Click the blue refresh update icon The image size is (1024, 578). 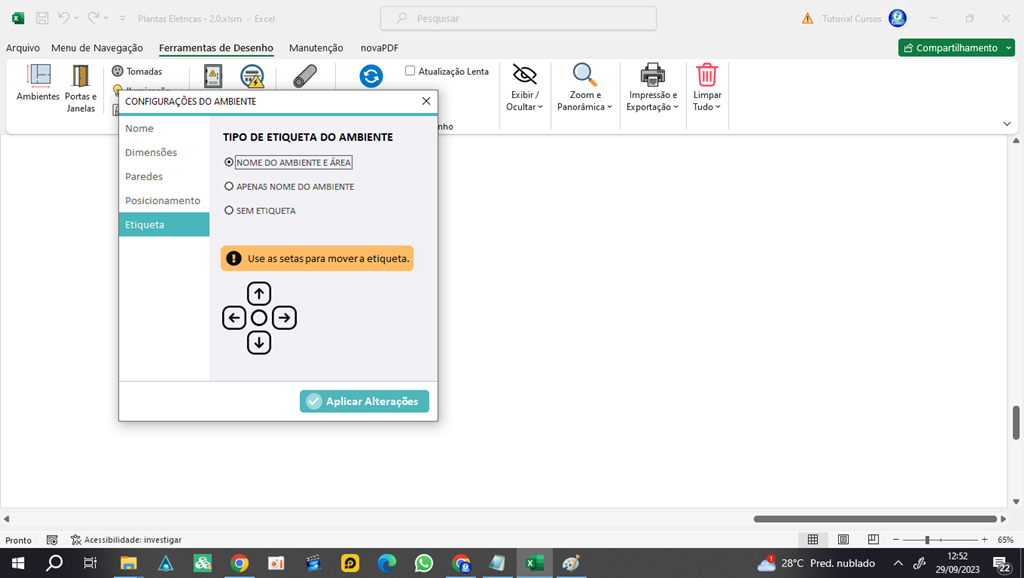(x=371, y=77)
